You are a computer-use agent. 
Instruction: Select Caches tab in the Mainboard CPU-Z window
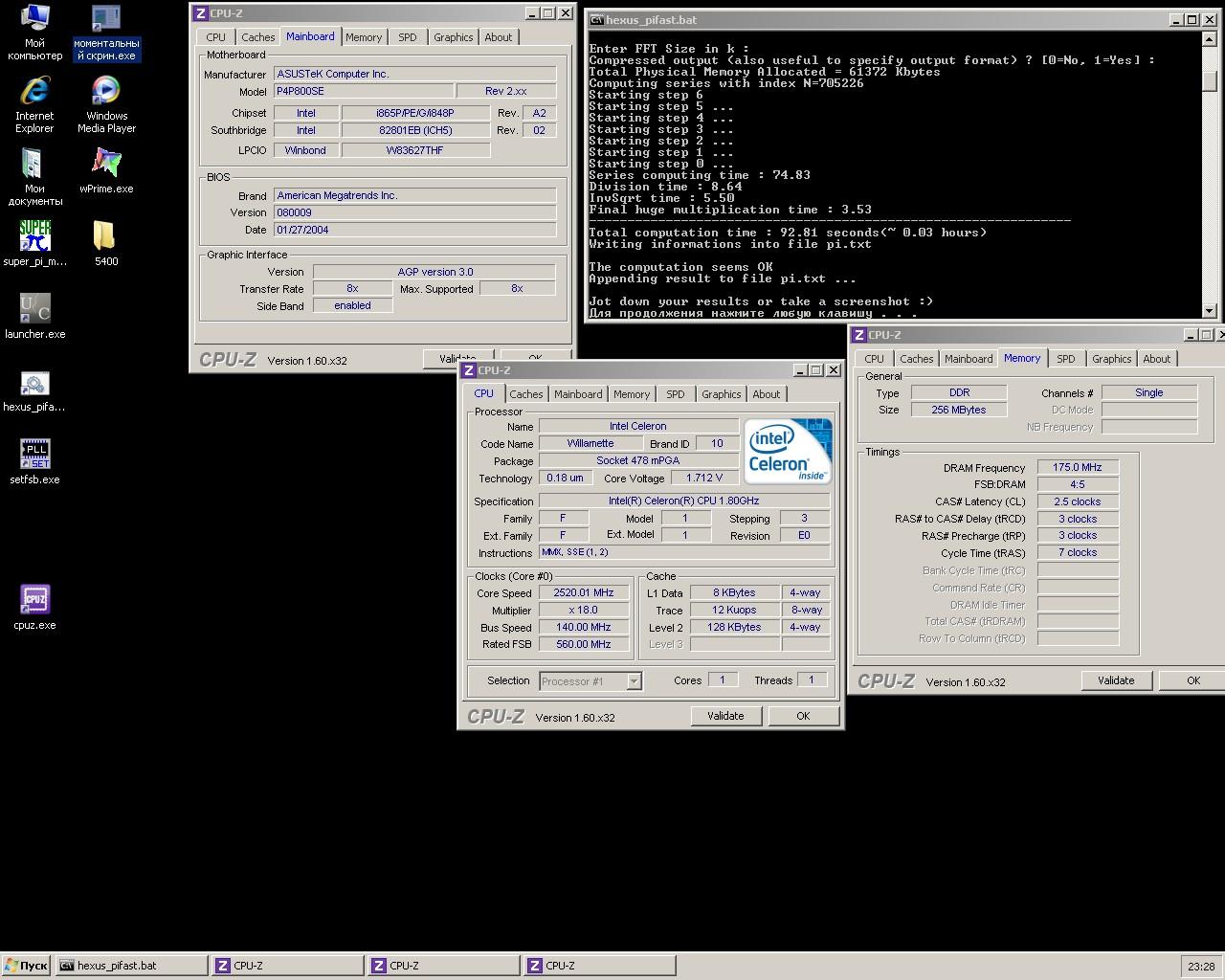pos(257,37)
